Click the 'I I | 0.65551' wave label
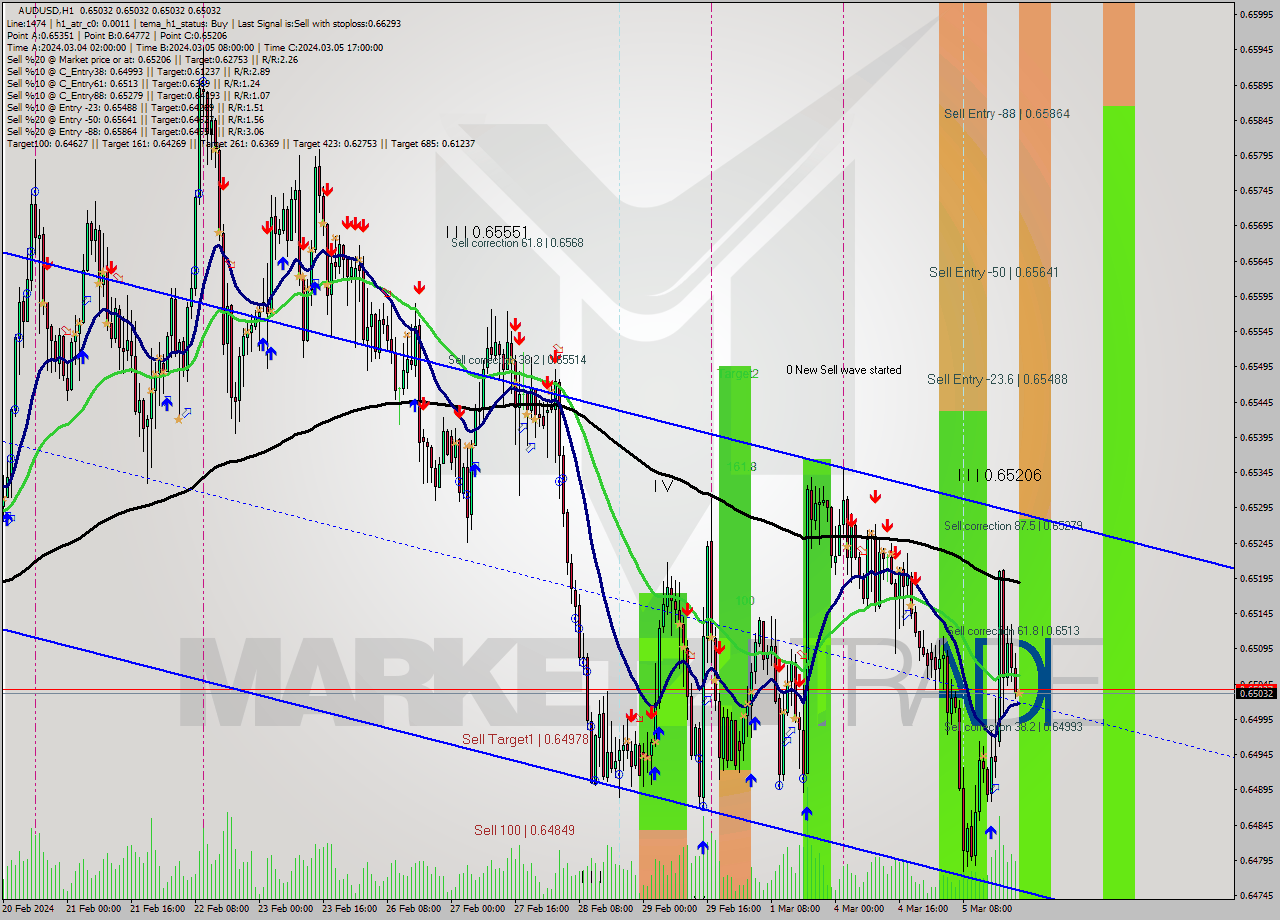 point(487,231)
